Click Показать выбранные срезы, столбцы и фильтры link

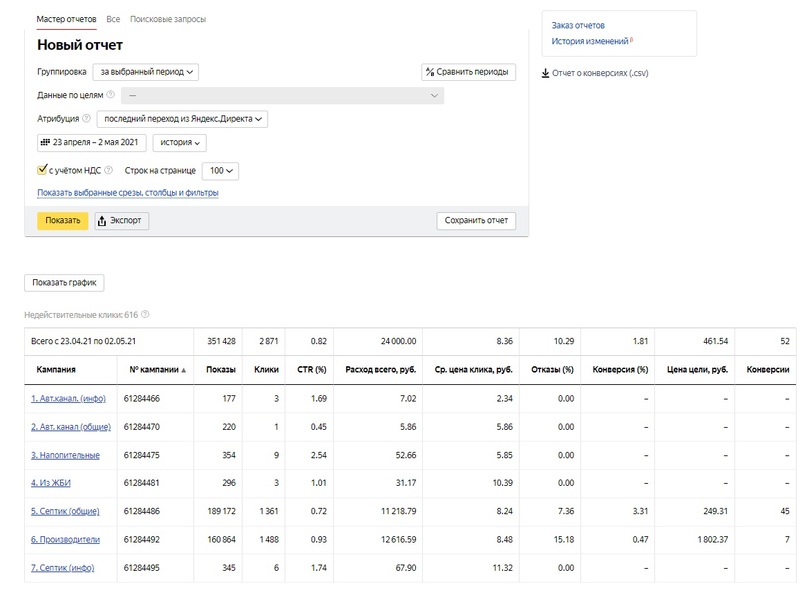(x=128, y=192)
